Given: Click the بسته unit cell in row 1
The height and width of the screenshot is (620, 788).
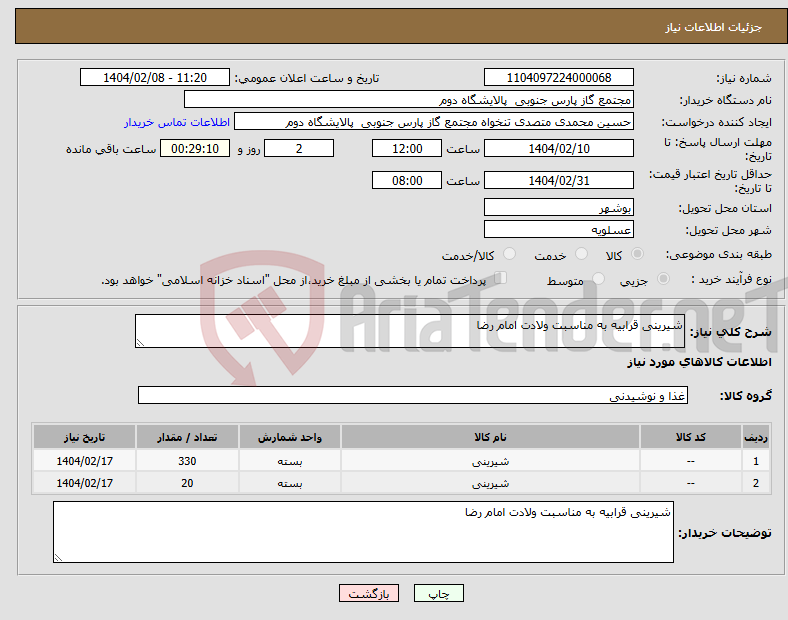Looking at the screenshot, I should 290,461.
